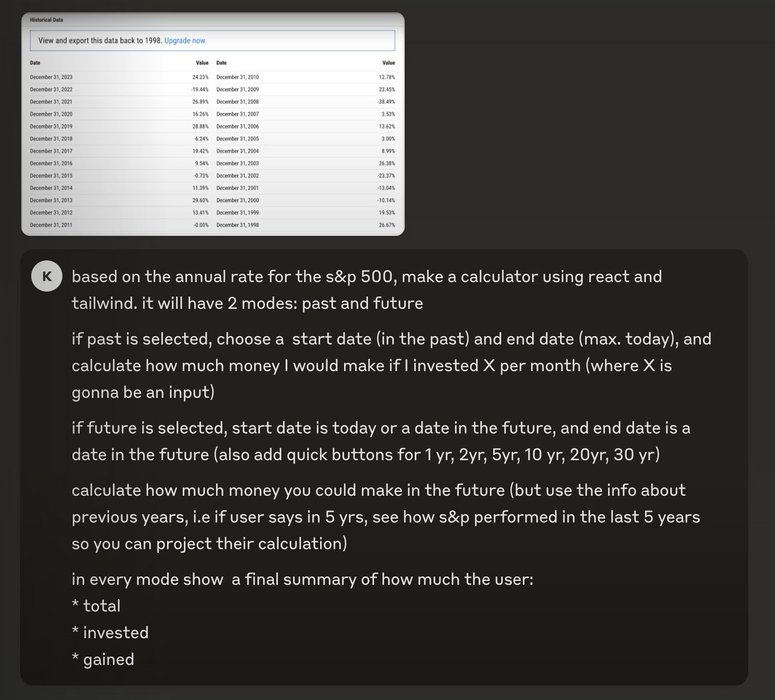Click the message paragraph starting 'based on the annual'
Screen dimensions: 775x700
click(367, 290)
